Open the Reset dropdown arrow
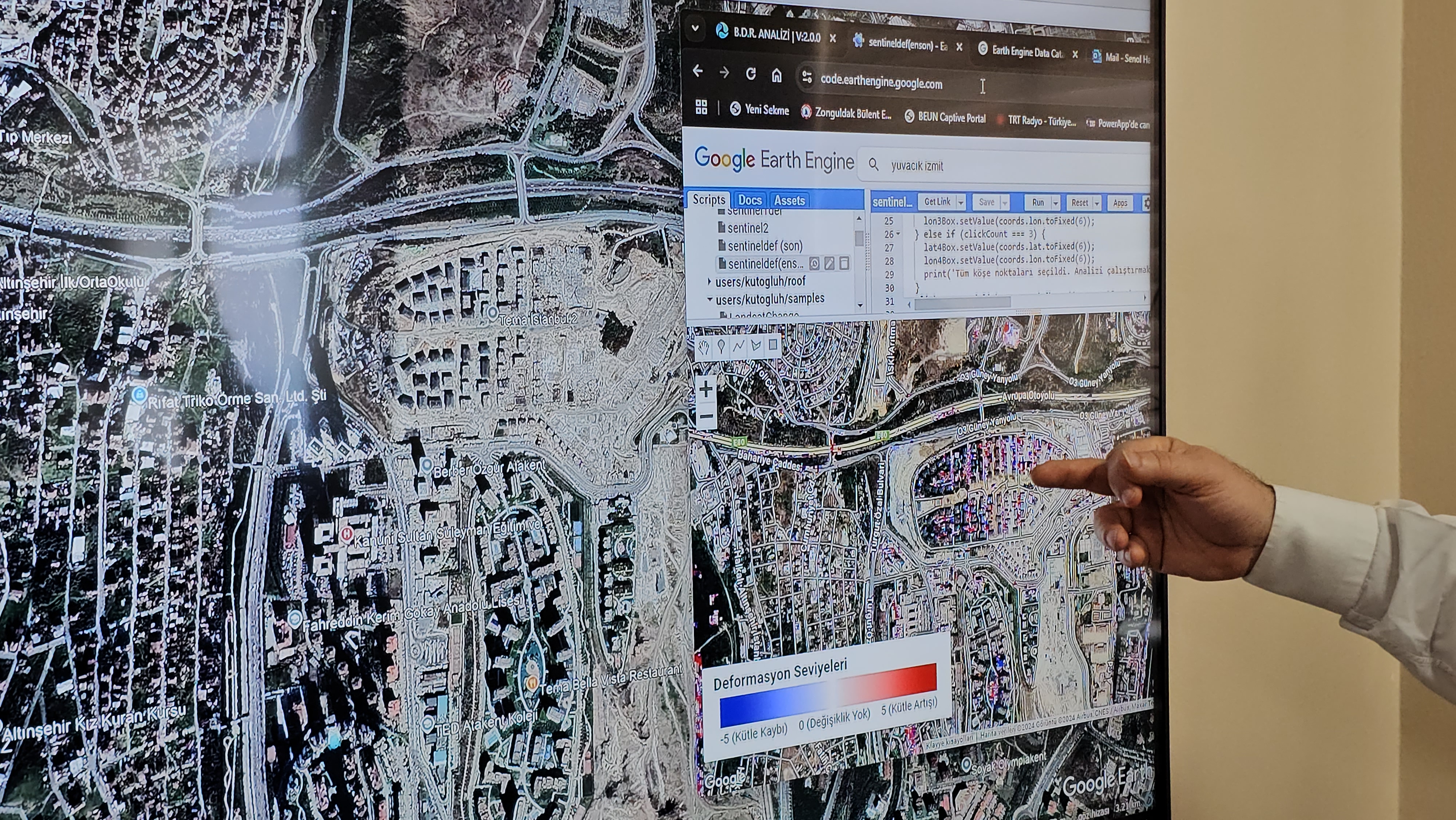 click(x=1097, y=204)
